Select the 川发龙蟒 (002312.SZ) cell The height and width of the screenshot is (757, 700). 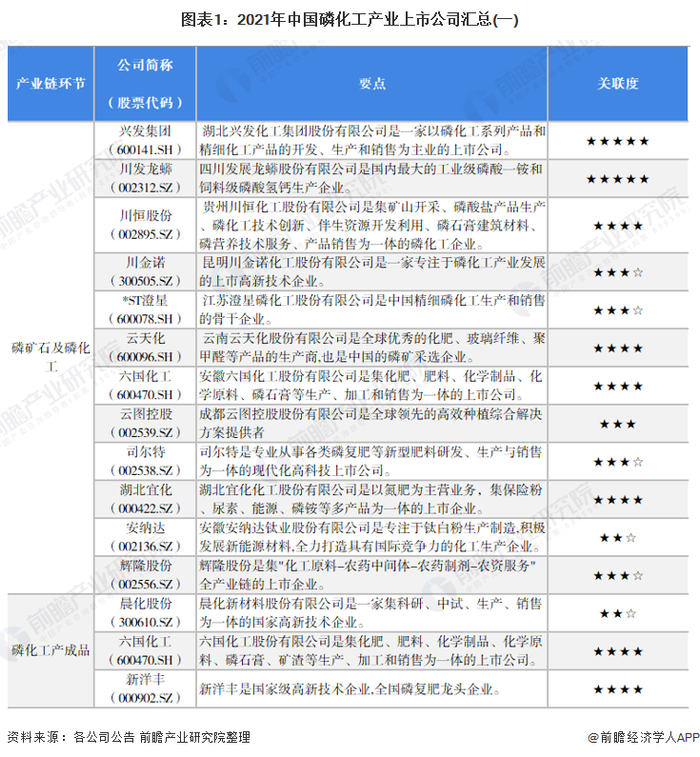(145, 178)
